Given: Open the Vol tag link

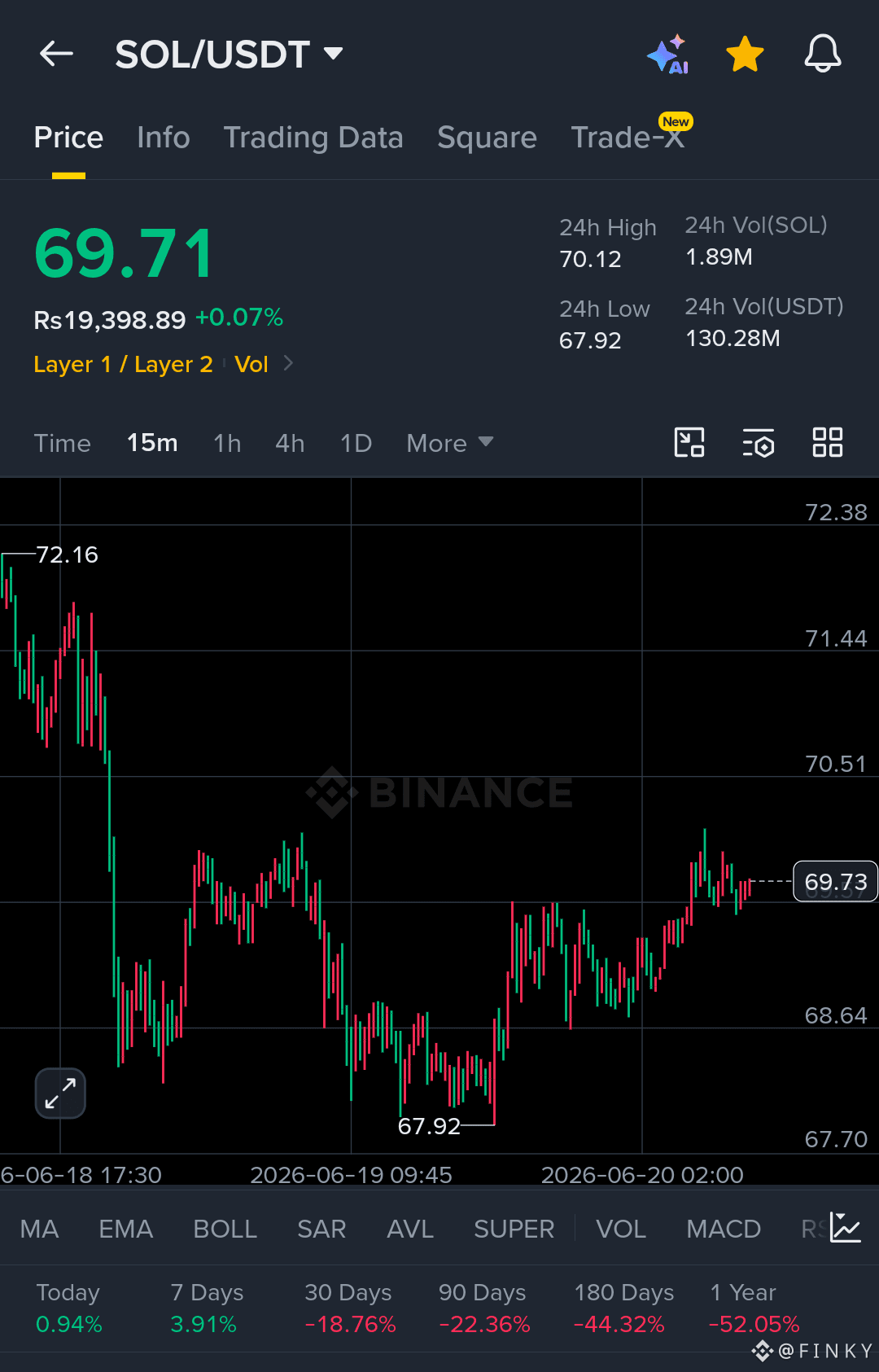Looking at the screenshot, I should click(x=251, y=364).
